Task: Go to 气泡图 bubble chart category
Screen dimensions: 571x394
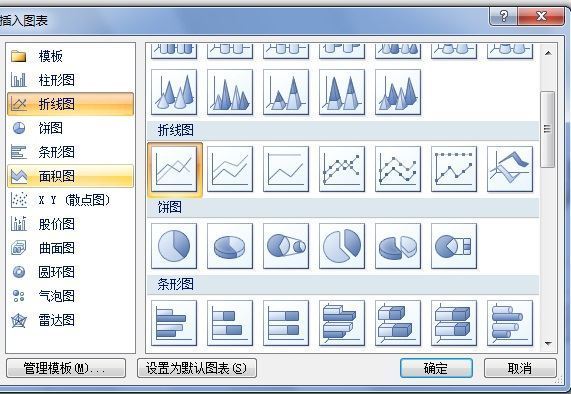Action: point(70,296)
